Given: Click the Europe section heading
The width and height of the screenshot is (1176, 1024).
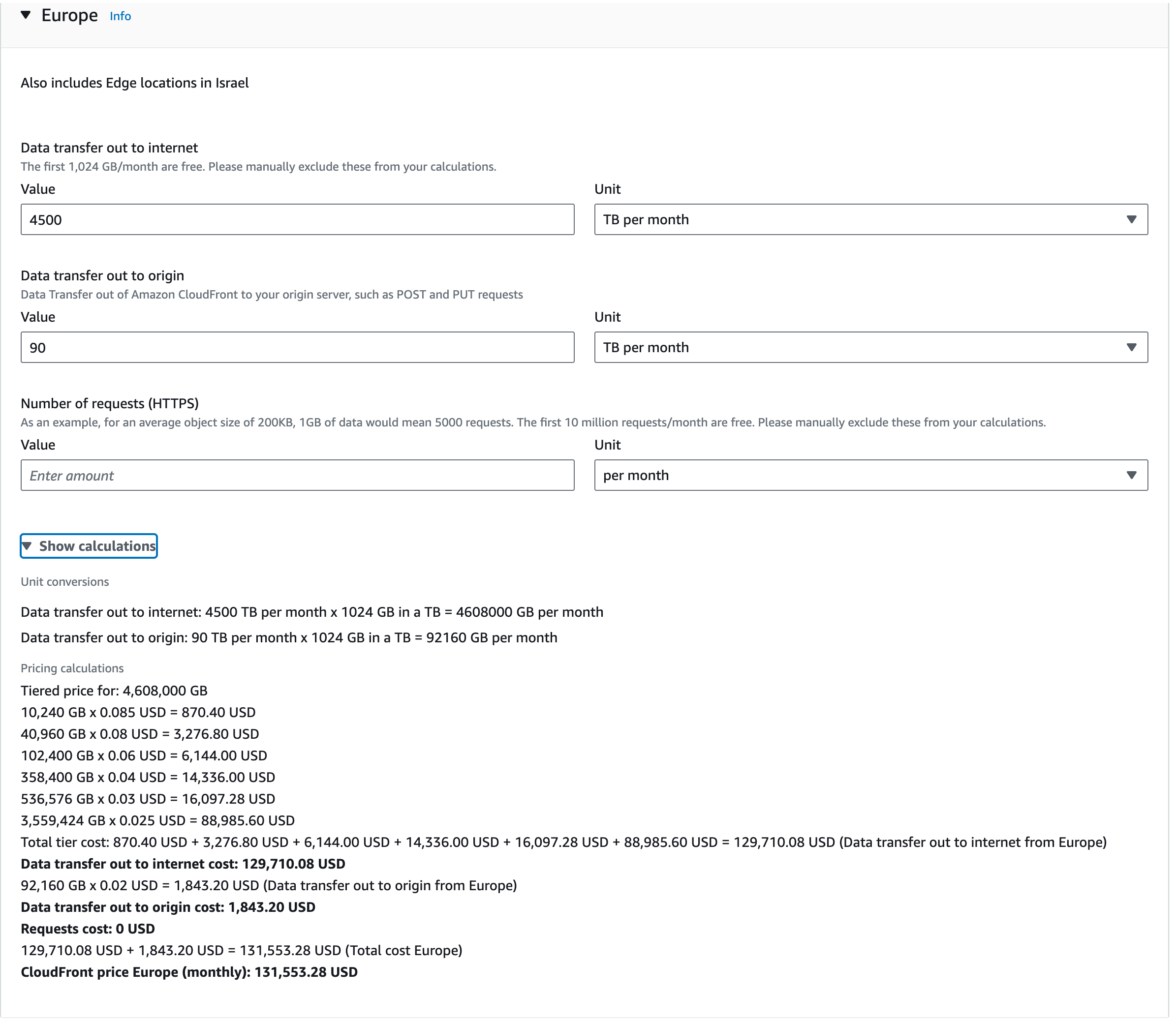Looking at the screenshot, I should [x=69, y=15].
